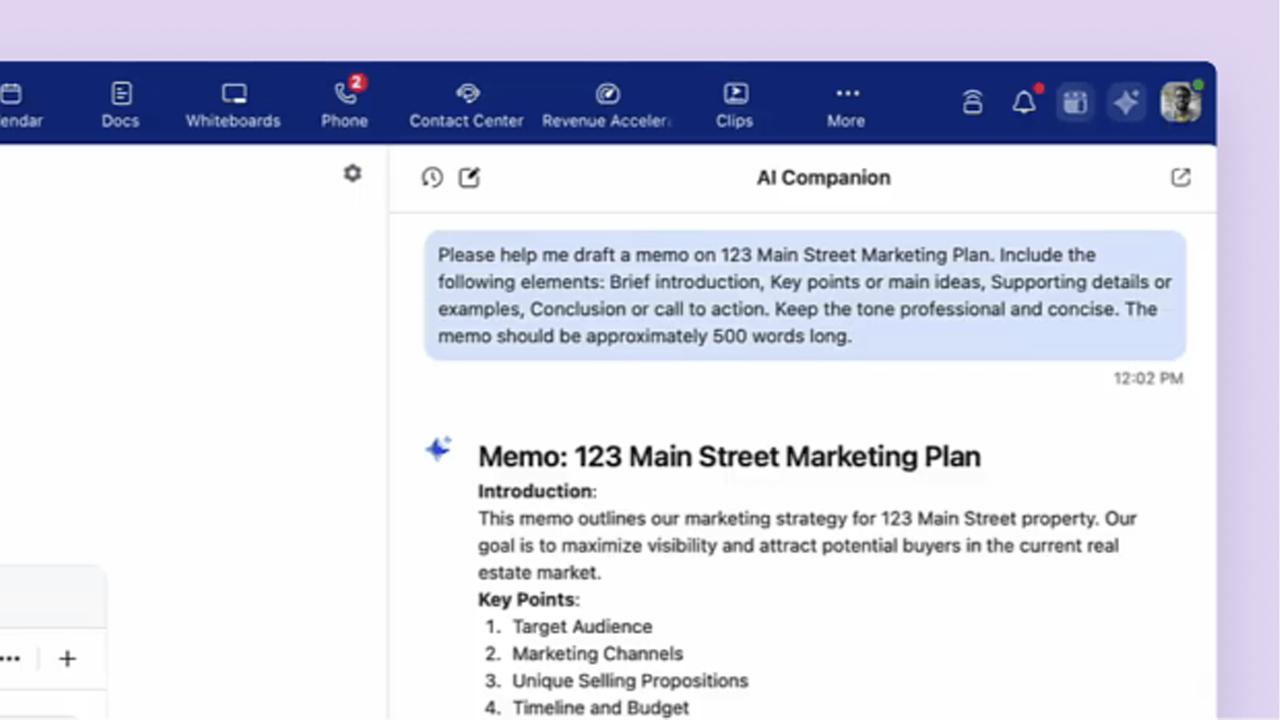Screen dimensions: 1280x720
Task: Open the Whiteboards tab
Action: pyautogui.click(x=233, y=104)
